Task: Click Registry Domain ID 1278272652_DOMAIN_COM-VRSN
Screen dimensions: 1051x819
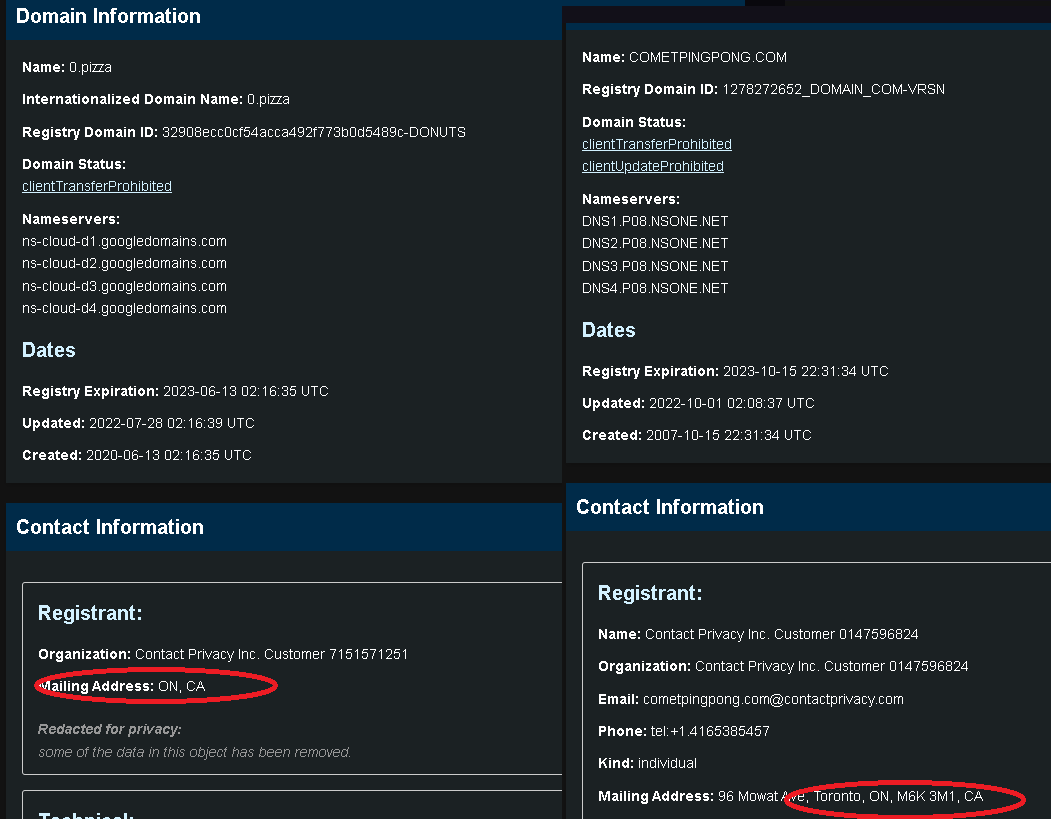Action: 763,89
